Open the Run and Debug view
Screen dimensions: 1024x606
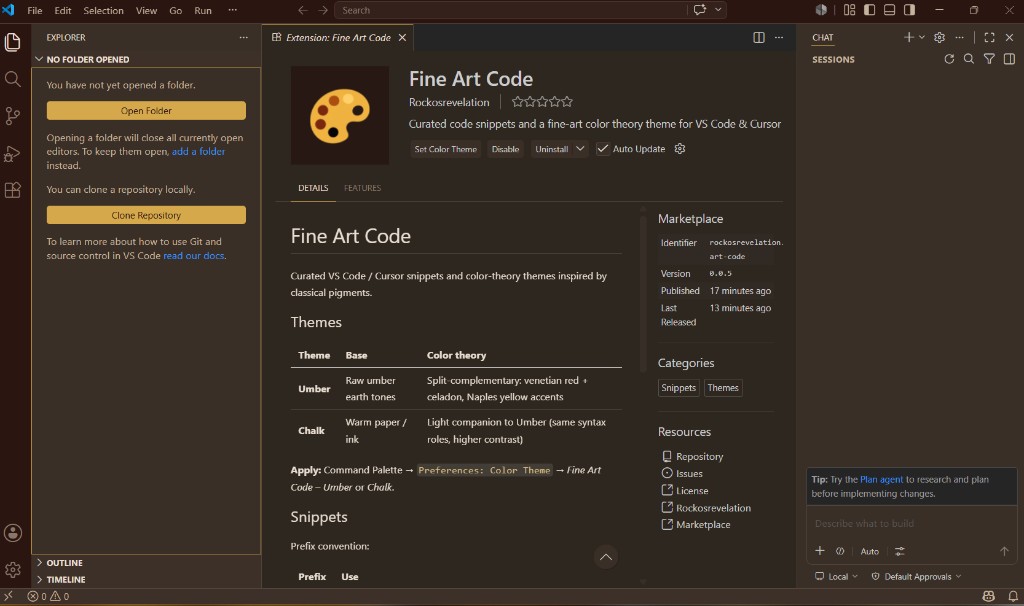coord(12,153)
